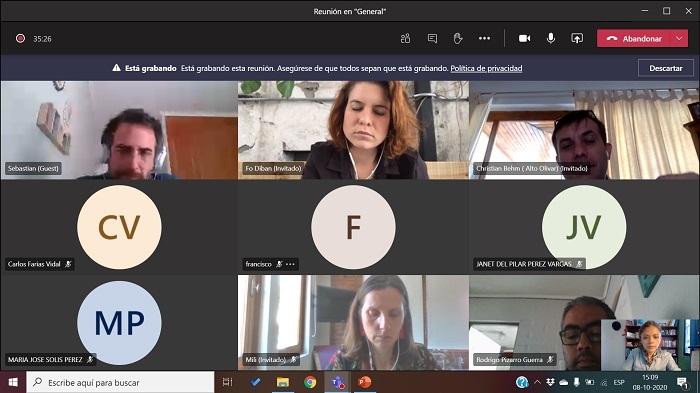Screen dimensions: 700x393
Task: Turn the camera off
Action: pos(525,38)
